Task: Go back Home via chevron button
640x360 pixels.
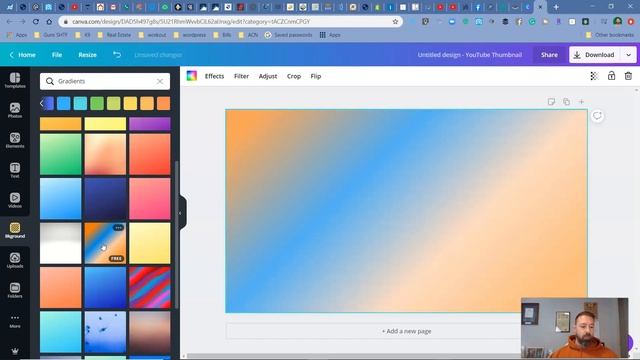Action: click(22, 55)
